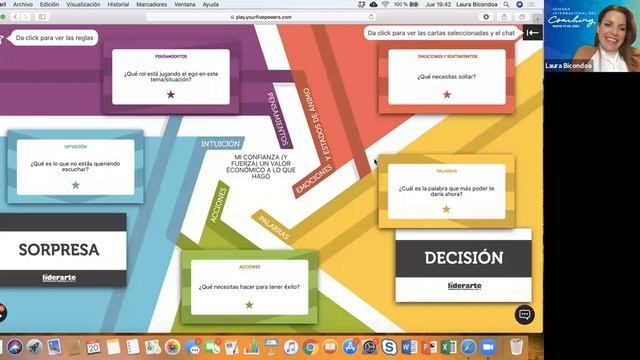Screen dimensions: 640x360
Task: Open Launchpad rocket in the dock
Action: (x=35, y=347)
